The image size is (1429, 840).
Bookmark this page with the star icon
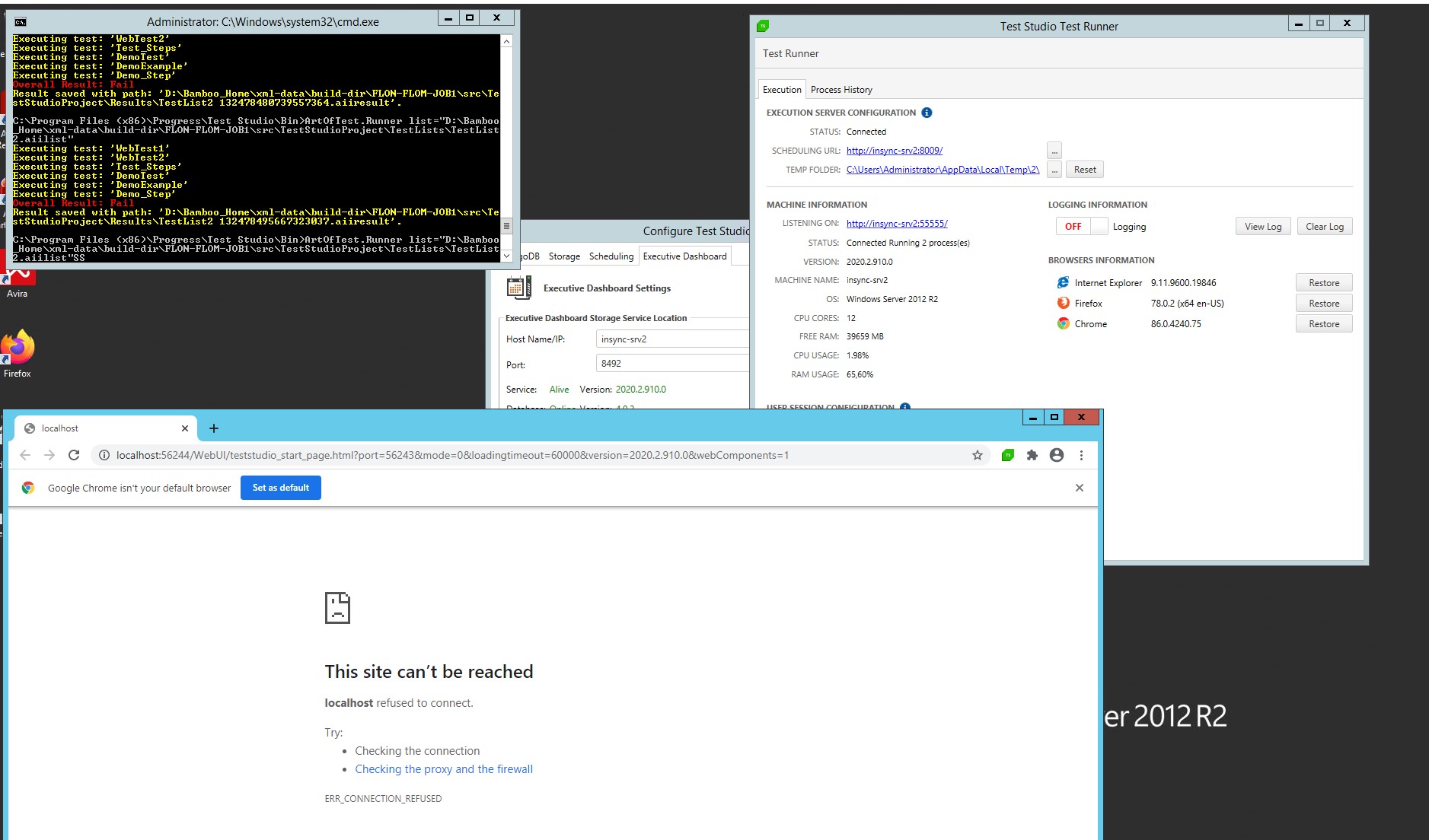click(977, 455)
